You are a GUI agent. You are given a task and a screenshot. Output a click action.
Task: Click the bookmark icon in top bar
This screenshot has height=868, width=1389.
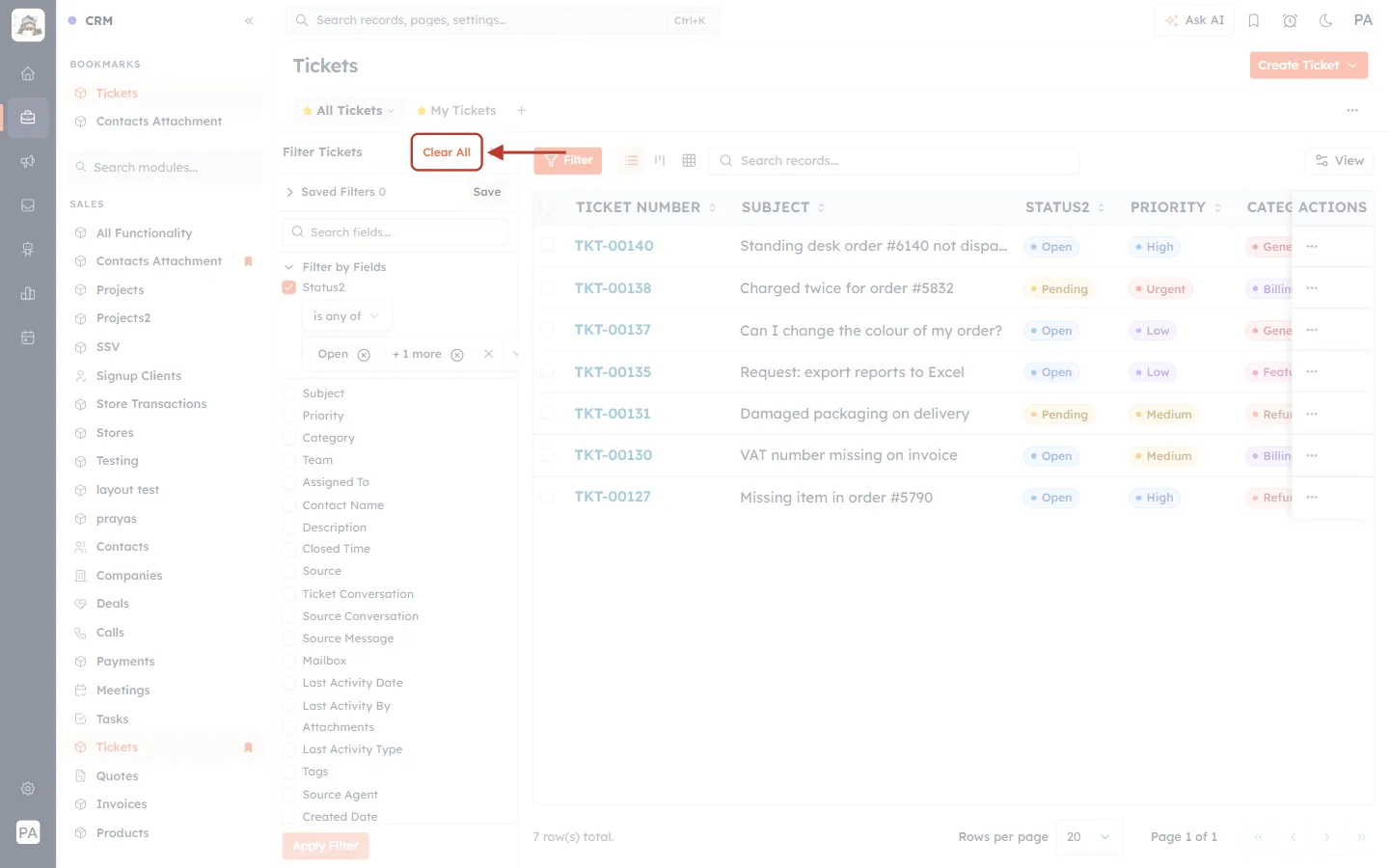(x=1254, y=20)
